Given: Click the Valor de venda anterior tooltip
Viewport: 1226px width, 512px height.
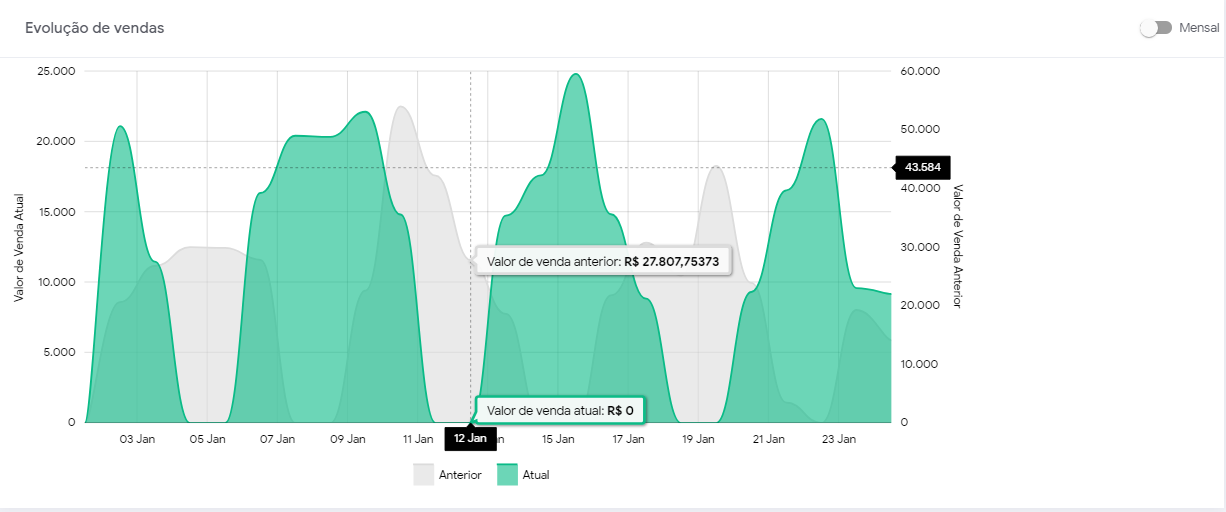Looking at the screenshot, I should [x=603, y=261].
